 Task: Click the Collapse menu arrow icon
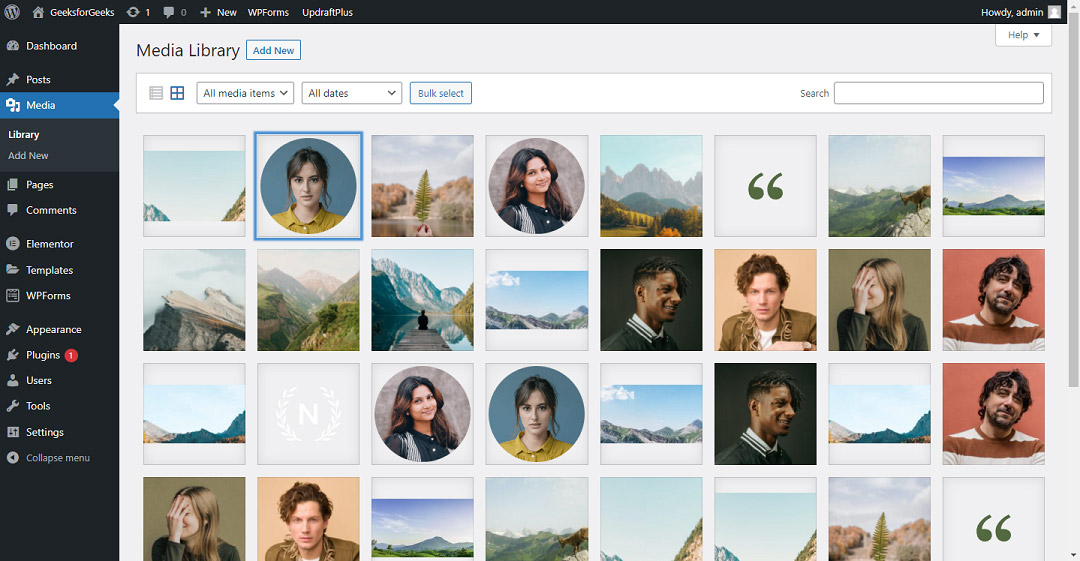12,457
